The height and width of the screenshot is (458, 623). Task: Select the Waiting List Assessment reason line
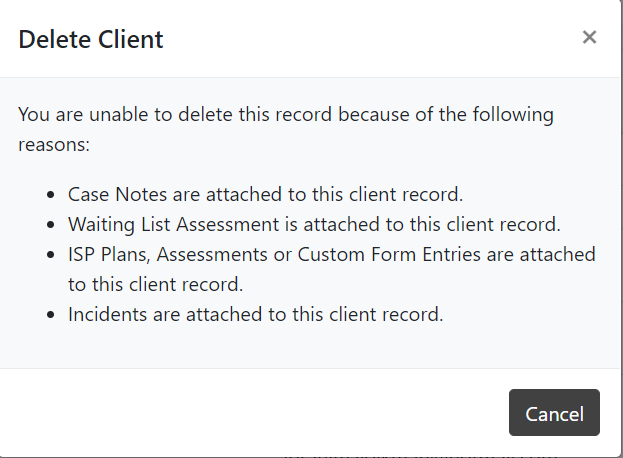coord(313,224)
